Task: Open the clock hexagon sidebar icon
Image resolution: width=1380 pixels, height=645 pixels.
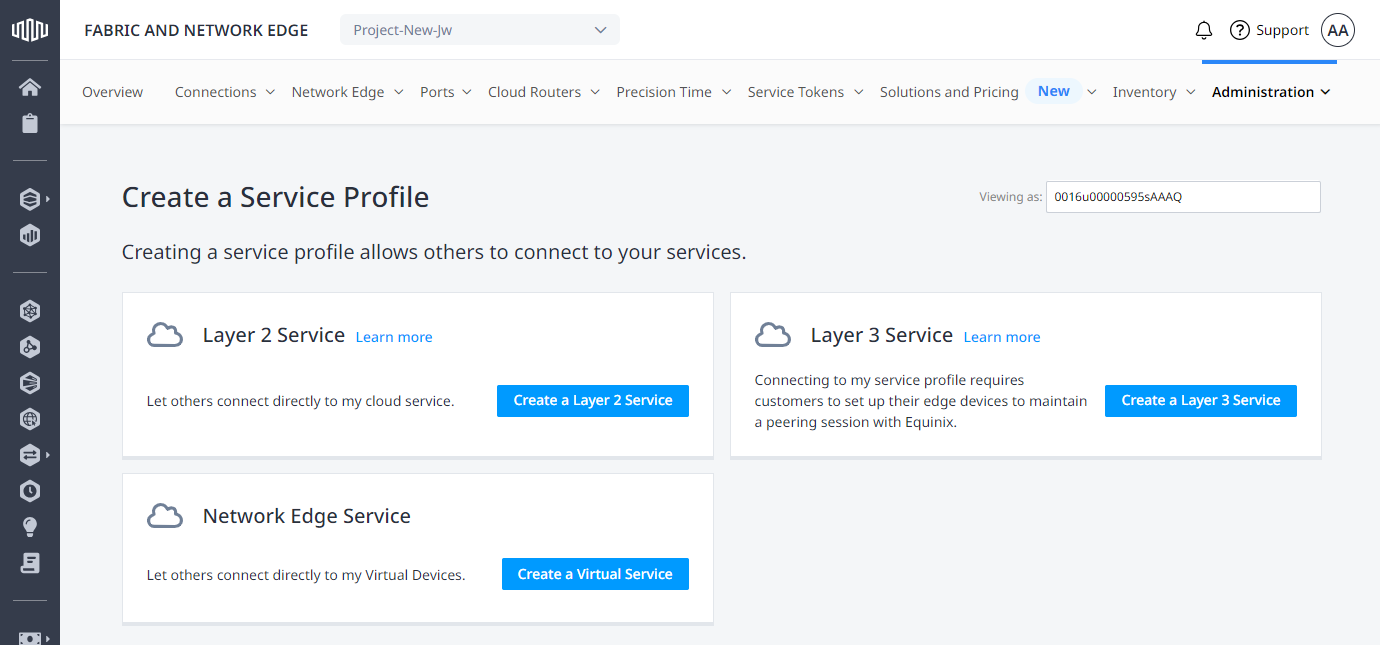Action: tap(30, 491)
